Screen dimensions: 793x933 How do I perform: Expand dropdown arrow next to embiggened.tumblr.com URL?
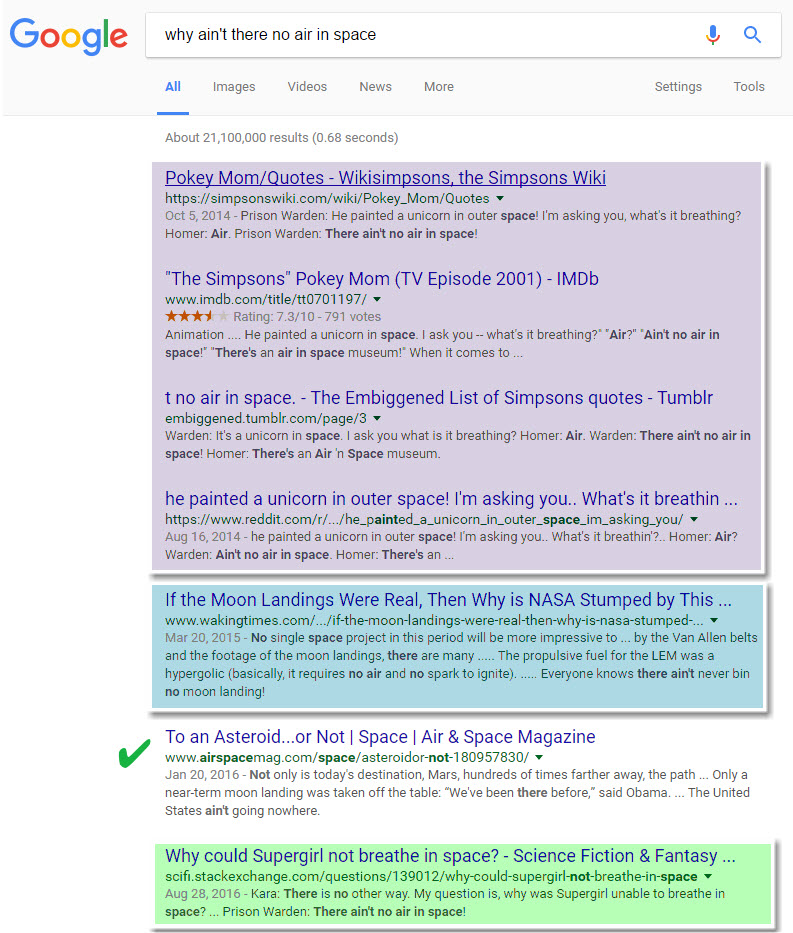[377, 418]
